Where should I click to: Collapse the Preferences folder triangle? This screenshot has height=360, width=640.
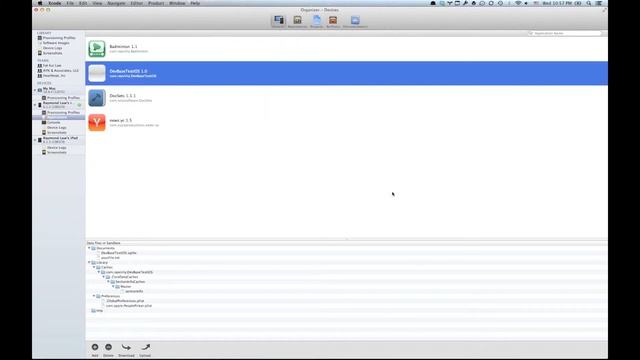point(94,296)
